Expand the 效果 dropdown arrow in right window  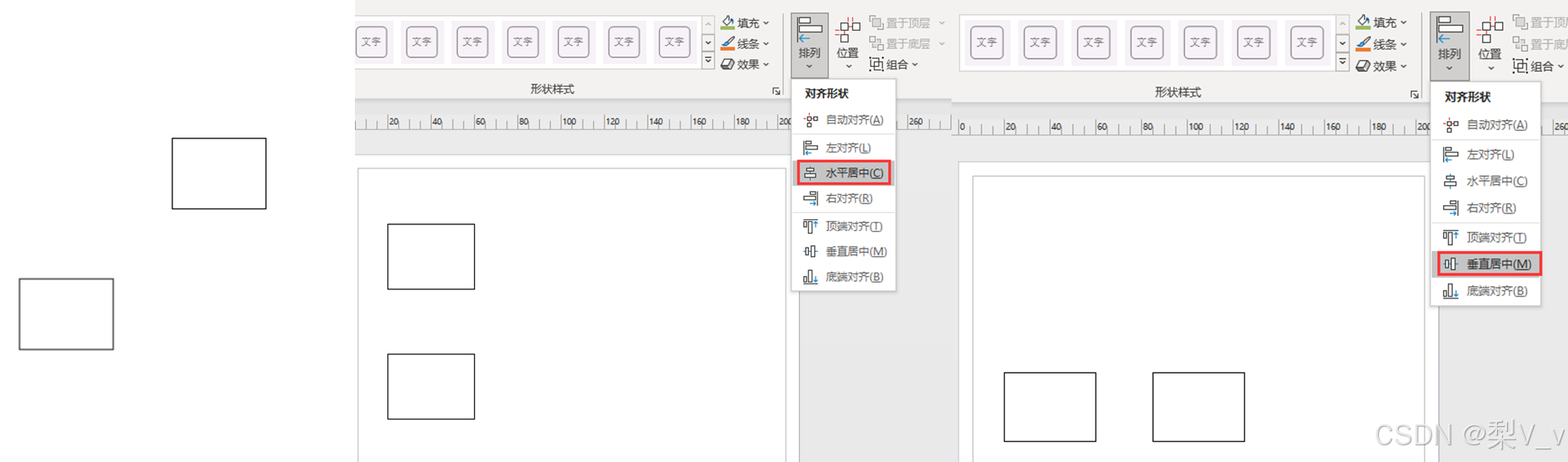pyautogui.click(x=1403, y=67)
